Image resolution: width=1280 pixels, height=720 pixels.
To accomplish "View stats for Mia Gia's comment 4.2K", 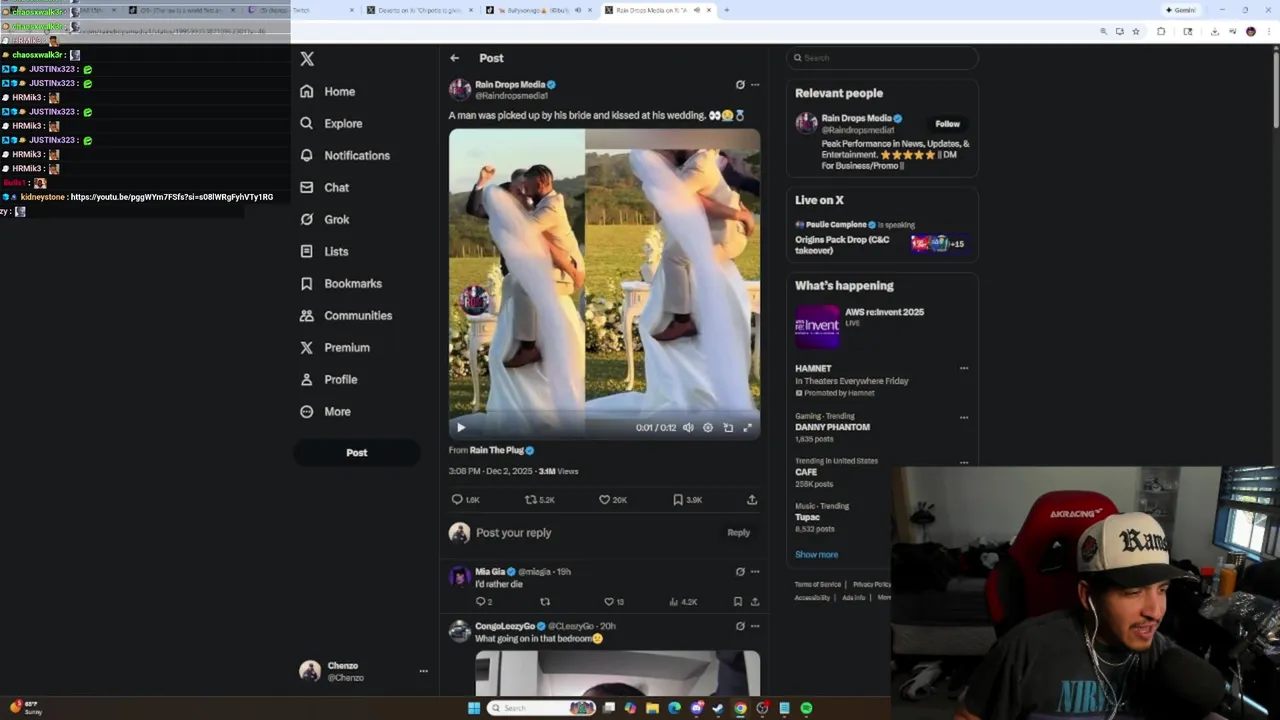I will (x=683, y=602).
